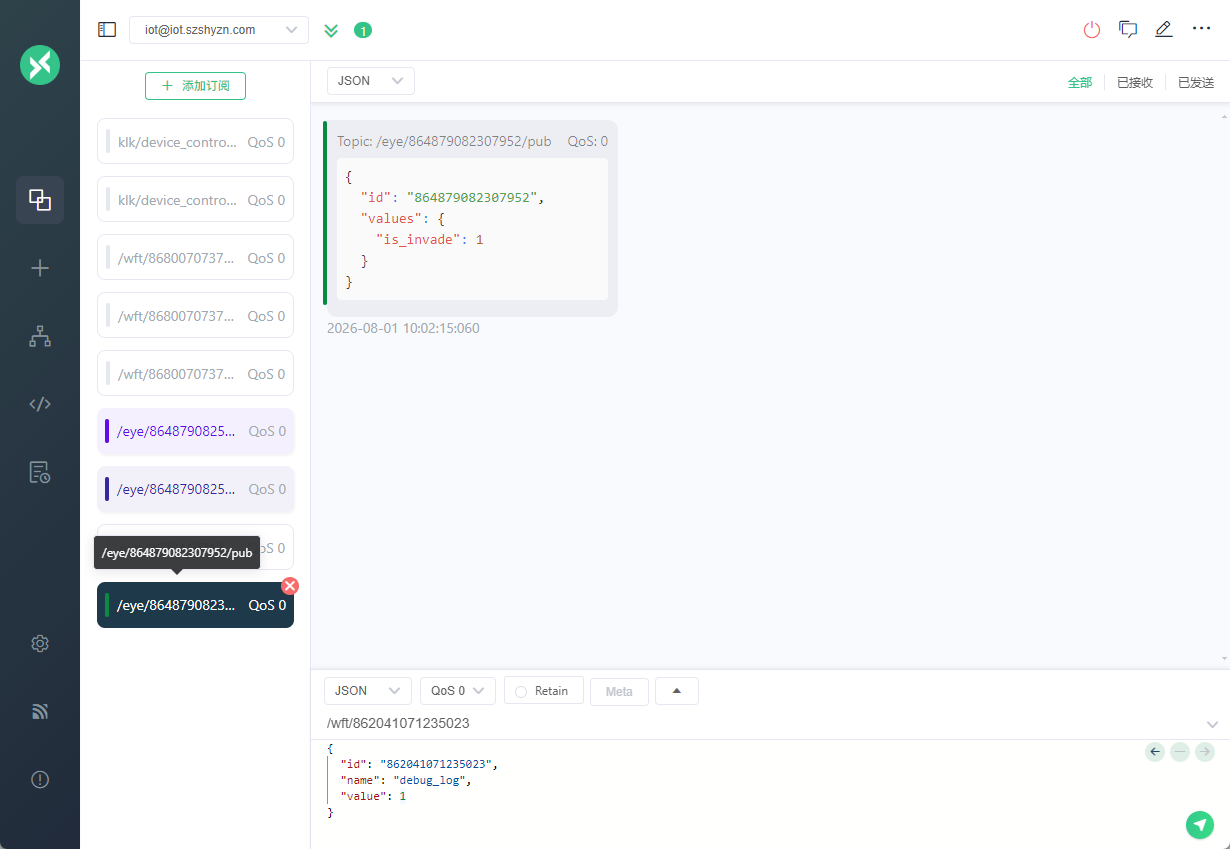Open Settings gear in sidebar
The height and width of the screenshot is (849, 1230).
click(40, 644)
